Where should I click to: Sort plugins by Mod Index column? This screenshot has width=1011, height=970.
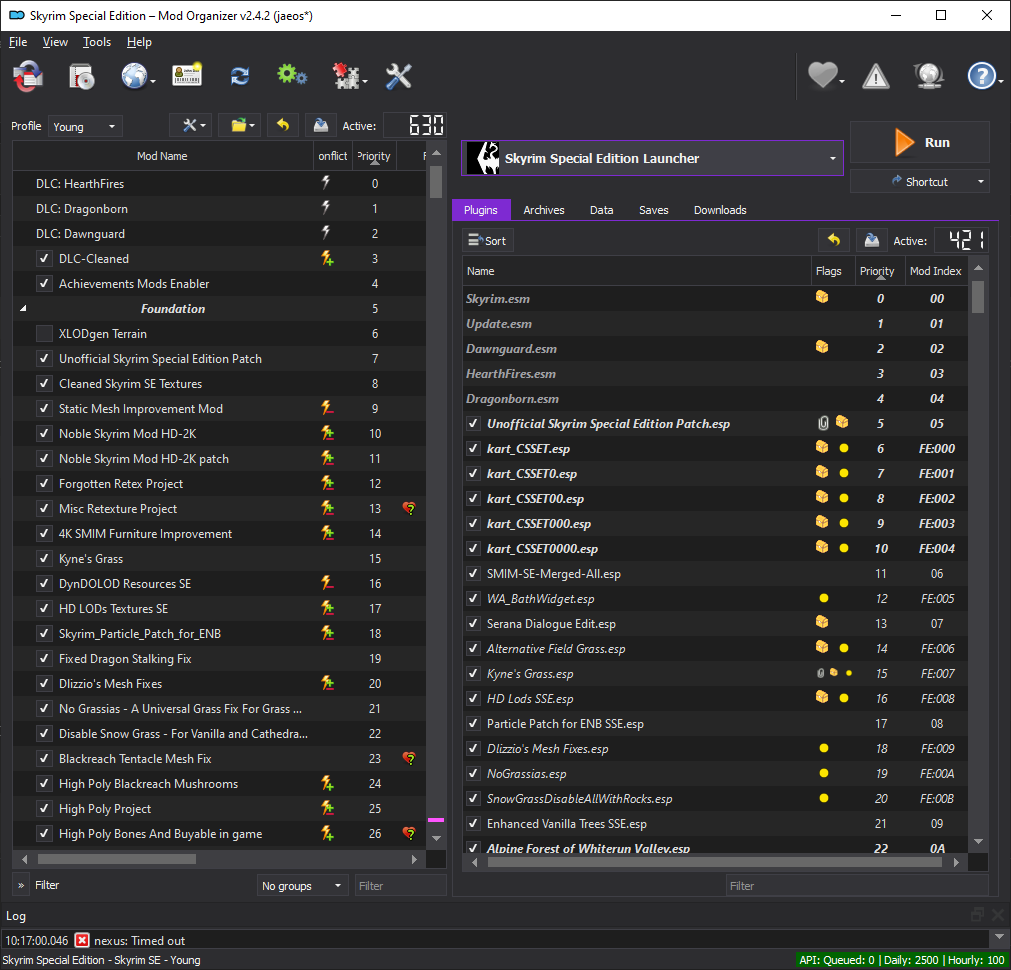pyautogui.click(x=935, y=271)
